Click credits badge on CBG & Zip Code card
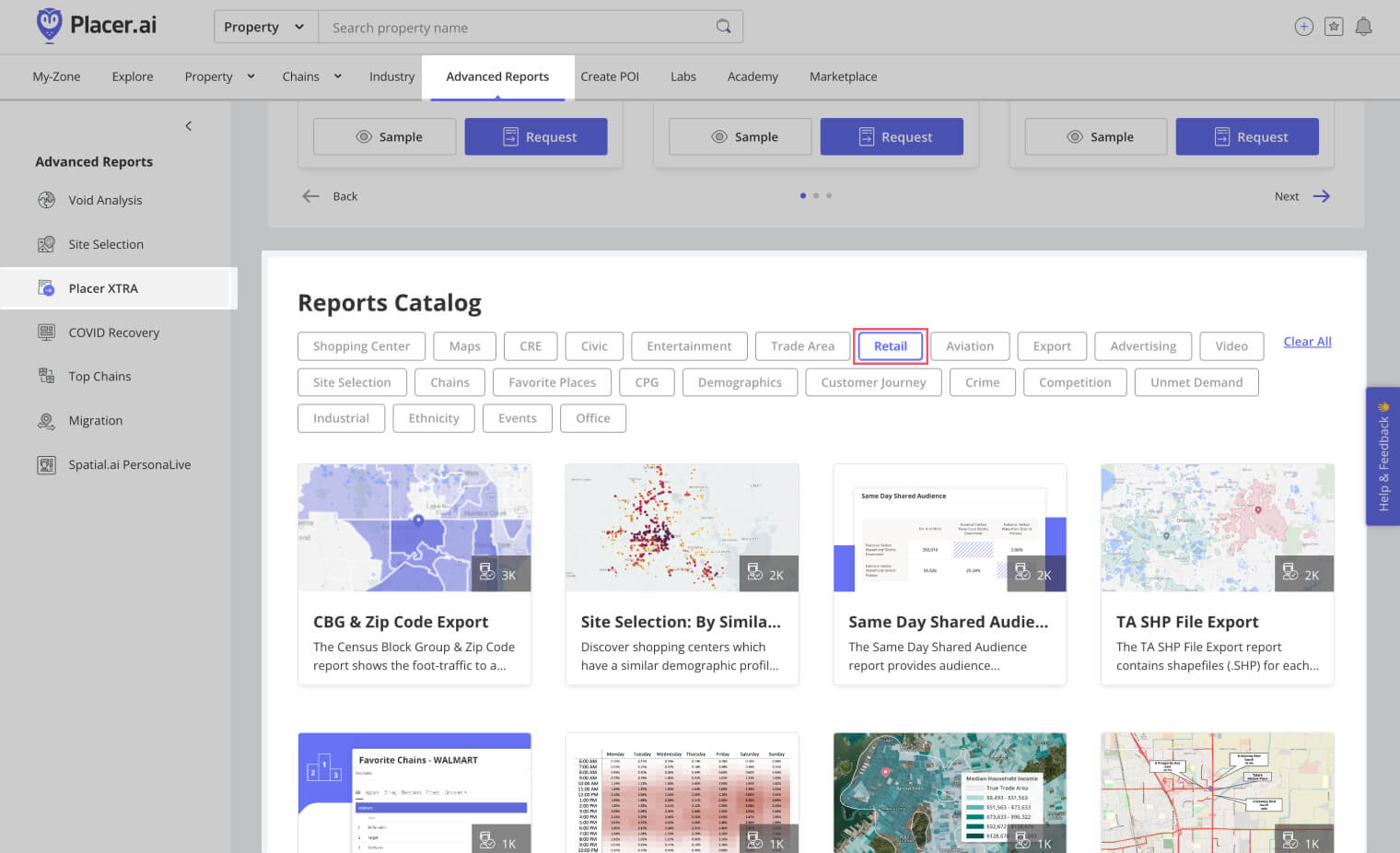This screenshot has width=1400, height=853. (x=500, y=574)
